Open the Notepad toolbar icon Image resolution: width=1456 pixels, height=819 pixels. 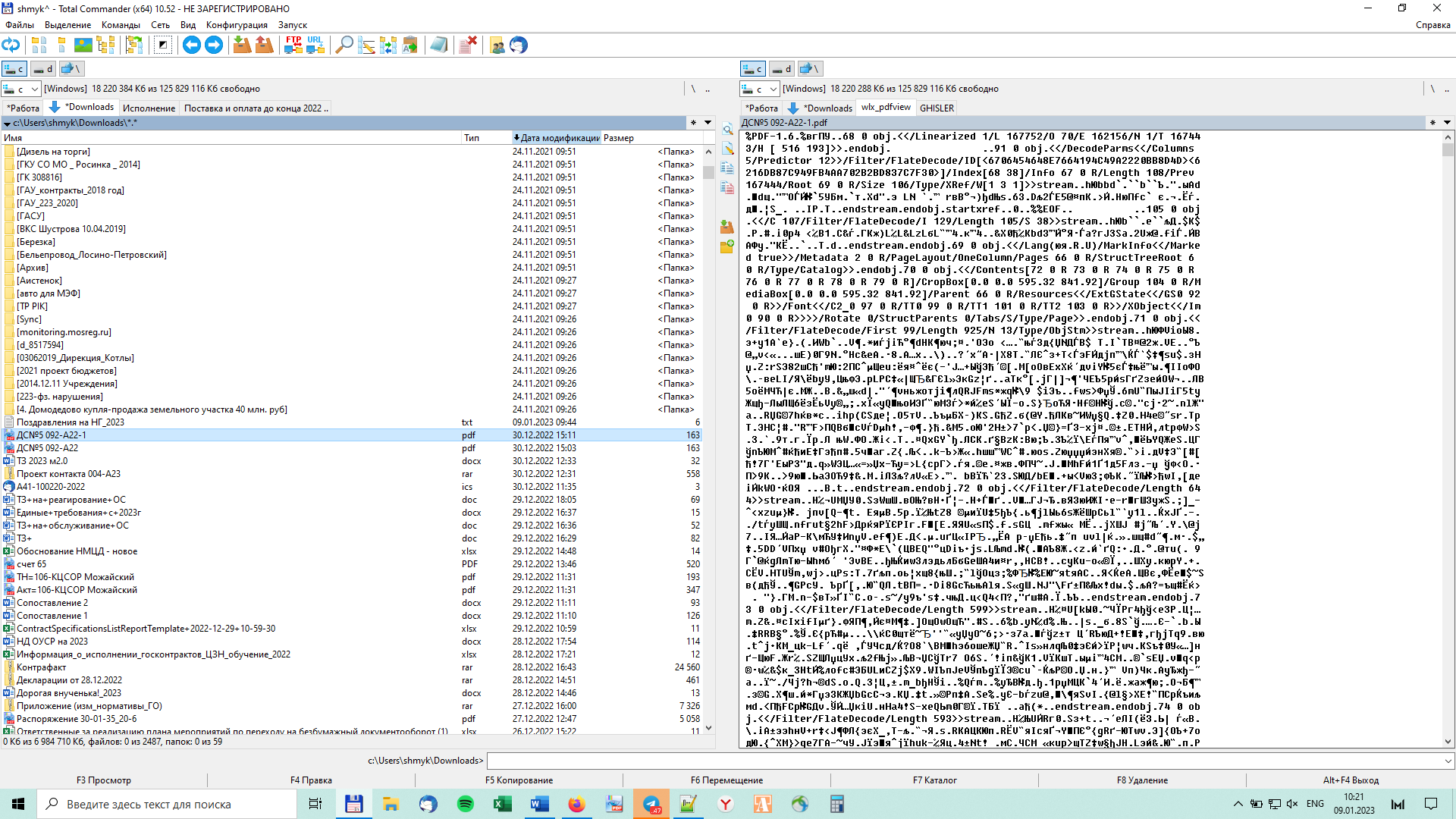tap(438, 45)
